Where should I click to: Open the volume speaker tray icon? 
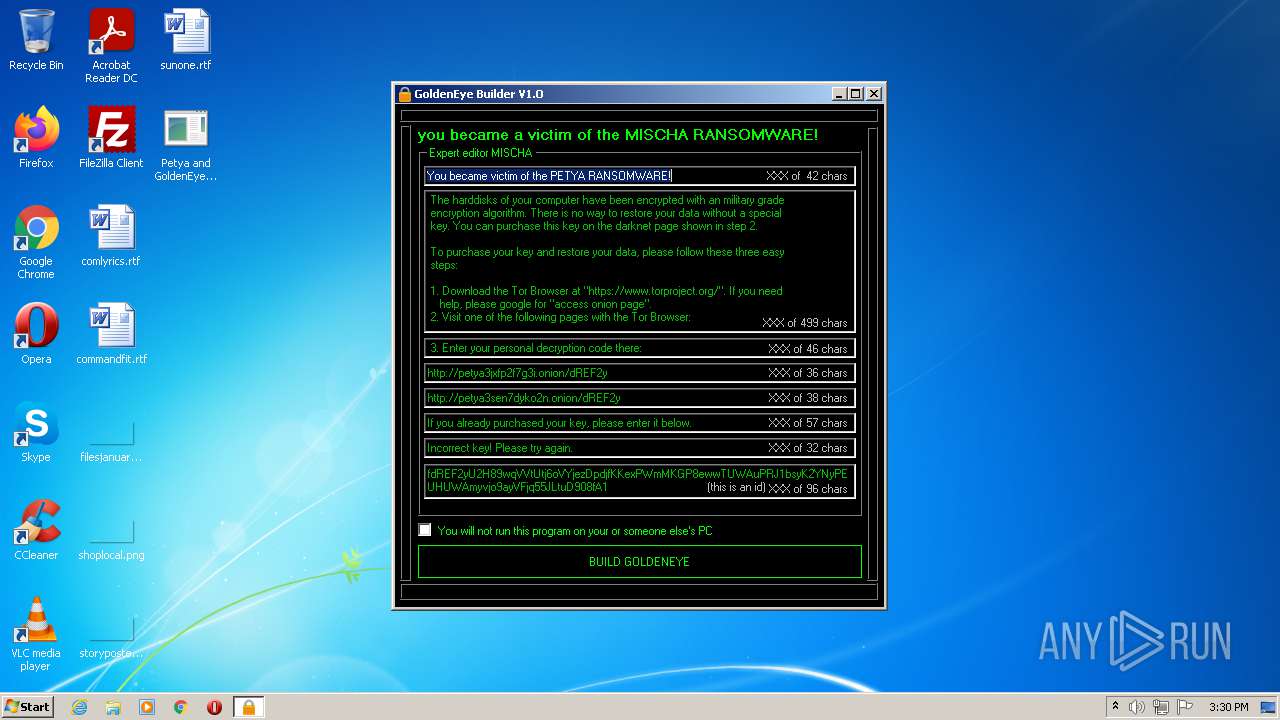[1137, 707]
